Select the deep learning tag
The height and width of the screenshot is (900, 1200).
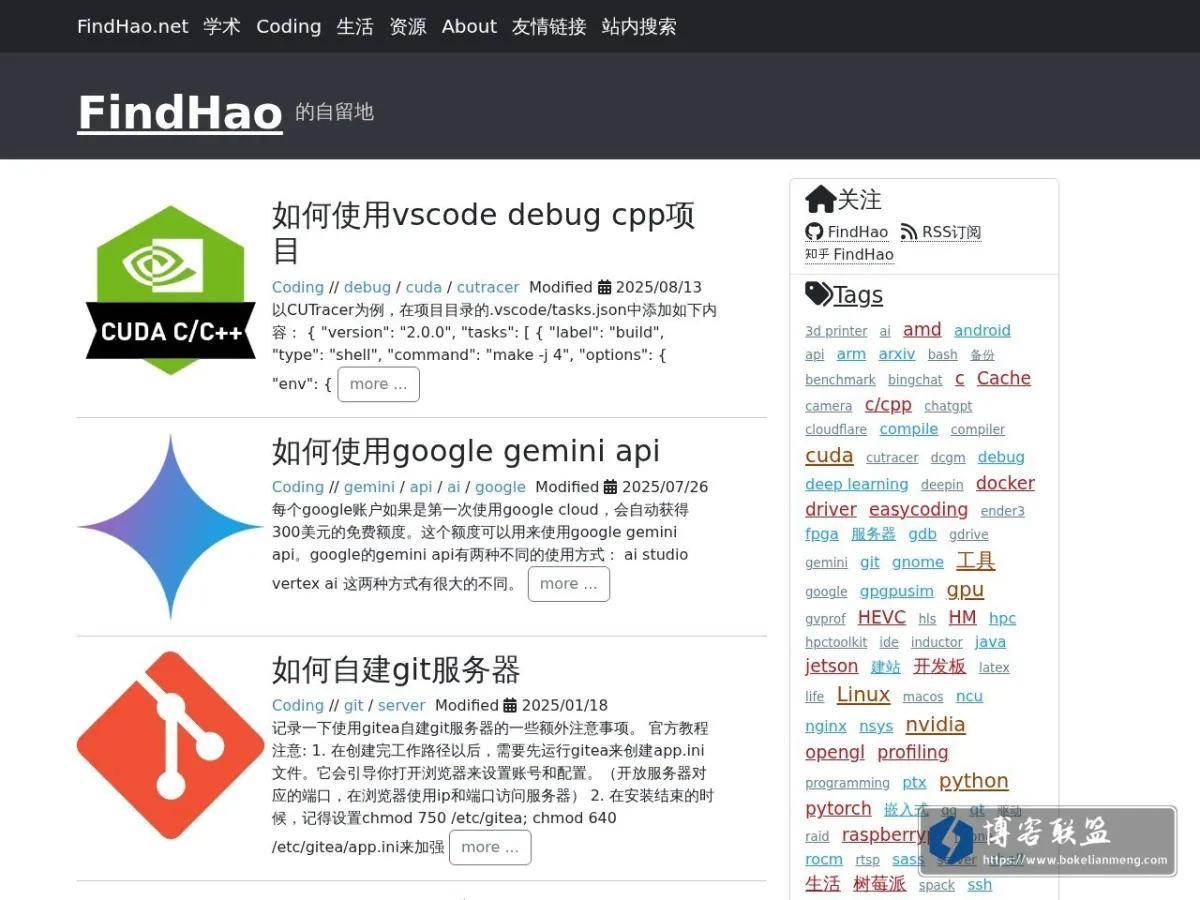coord(857,484)
